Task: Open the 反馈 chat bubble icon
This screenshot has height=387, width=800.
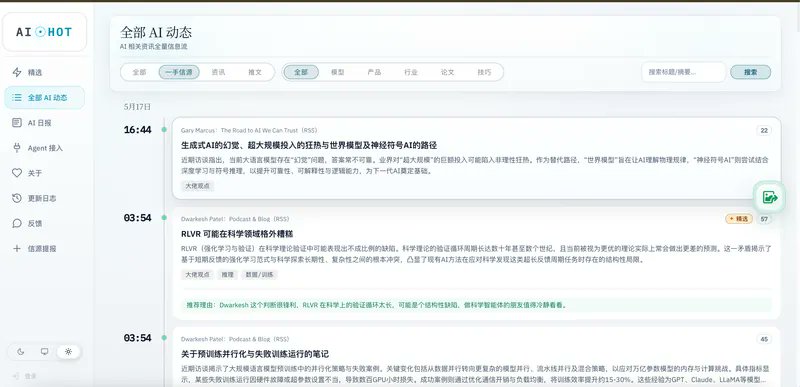Action: coord(17,223)
